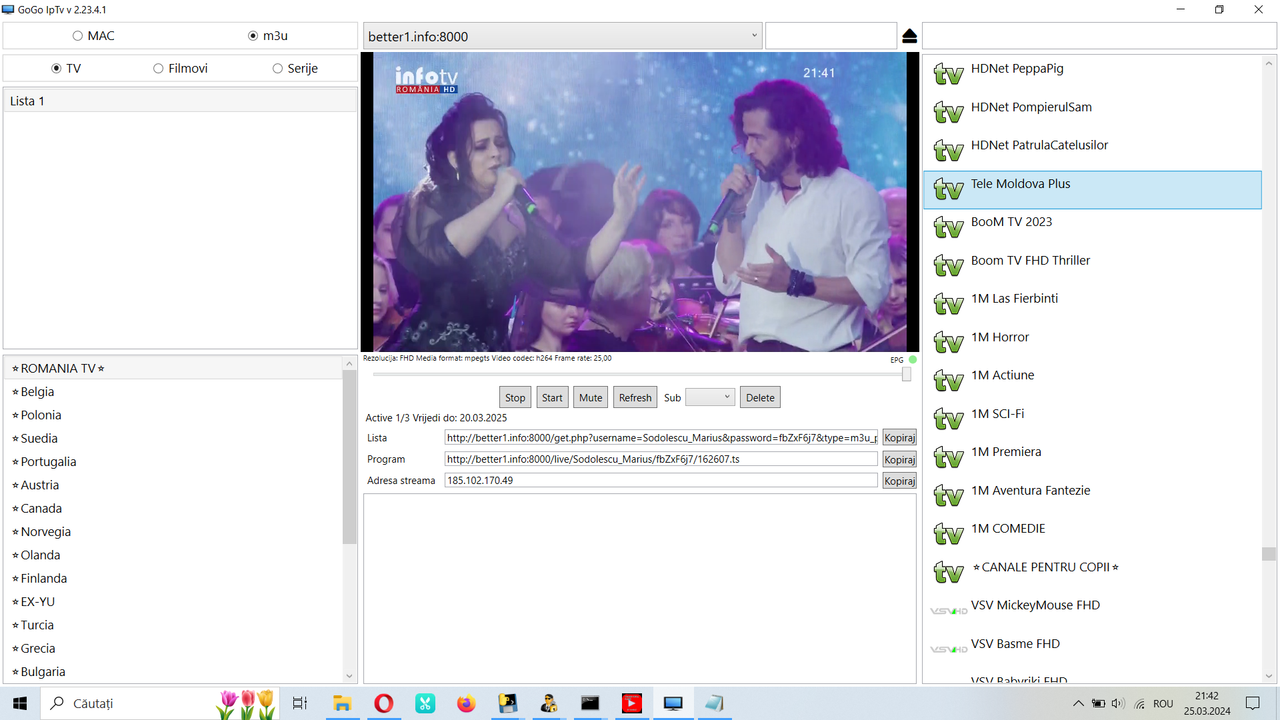This screenshot has width=1280, height=720.
Task: Click the TV icon next to HDNet PeppaPig
Action: tap(948, 74)
